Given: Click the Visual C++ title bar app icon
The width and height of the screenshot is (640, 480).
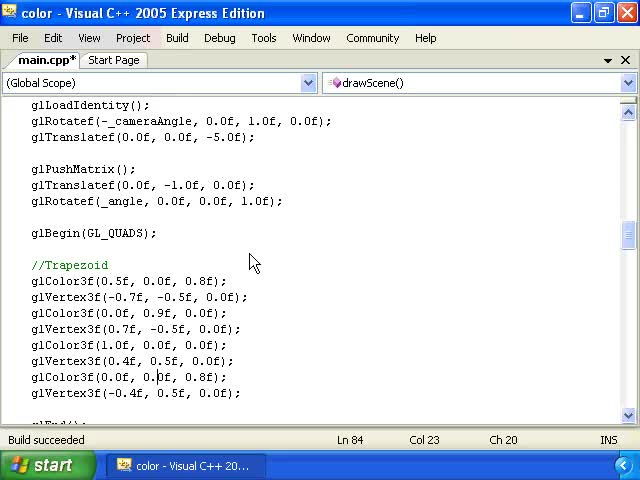Looking at the screenshot, I should pos(9,13).
